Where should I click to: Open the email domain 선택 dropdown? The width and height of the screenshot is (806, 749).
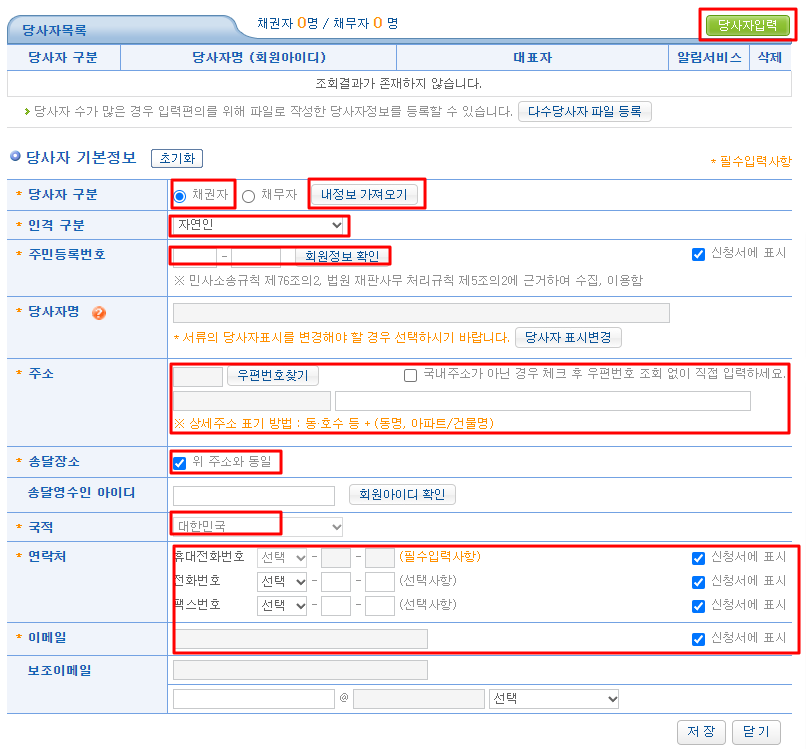pyautogui.click(x=554, y=699)
